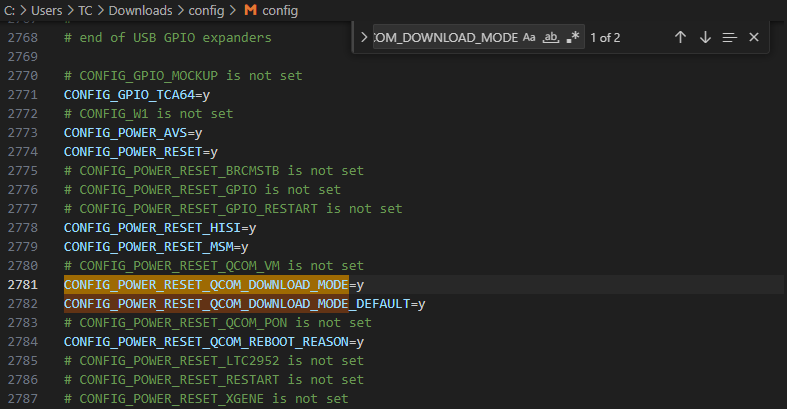787x409 pixels.
Task: Click comment CONFIG_POWER_RESET_RESTART is not set
Action: pos(214,380)
